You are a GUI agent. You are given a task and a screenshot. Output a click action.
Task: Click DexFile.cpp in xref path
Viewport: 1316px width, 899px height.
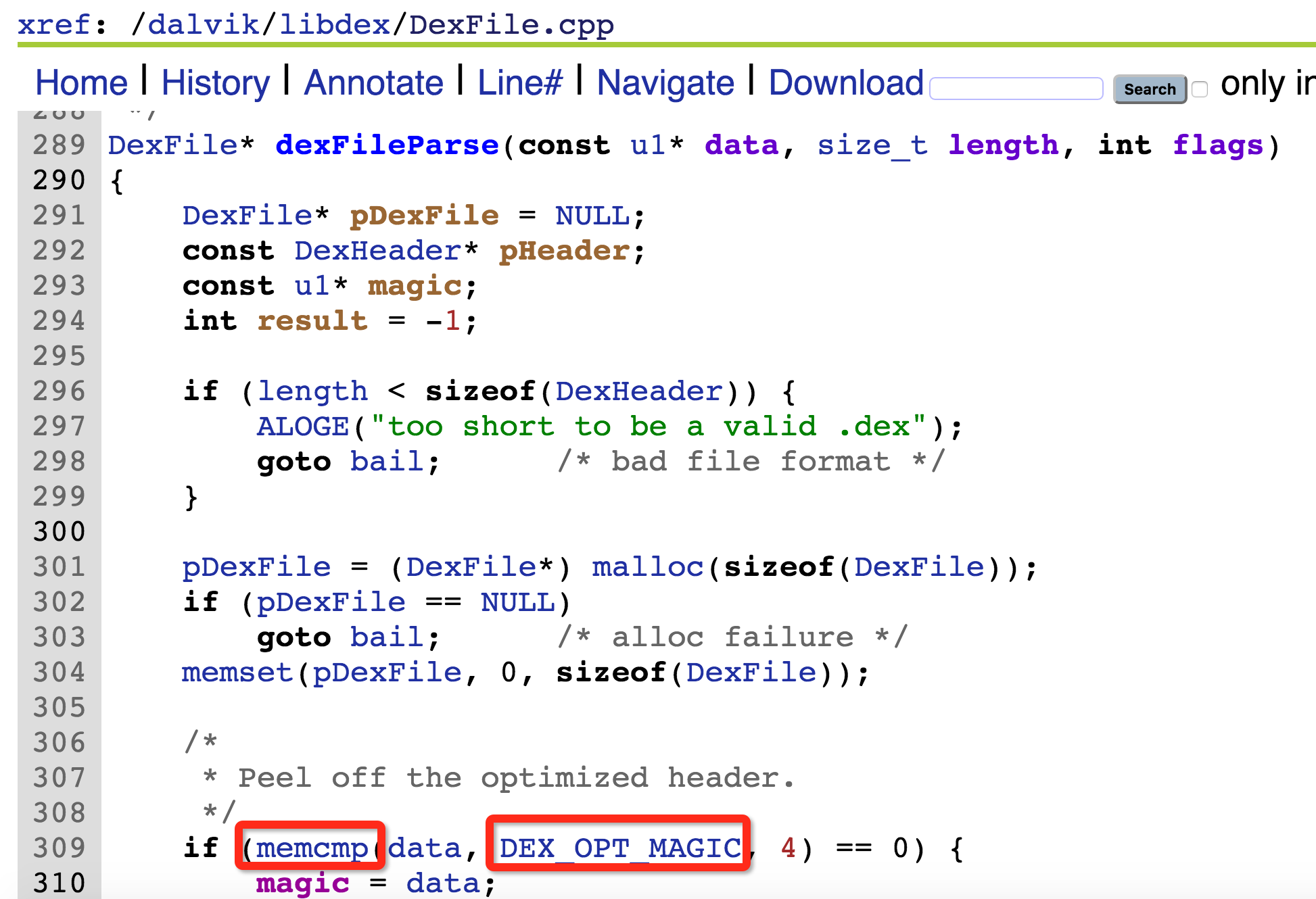511,25
